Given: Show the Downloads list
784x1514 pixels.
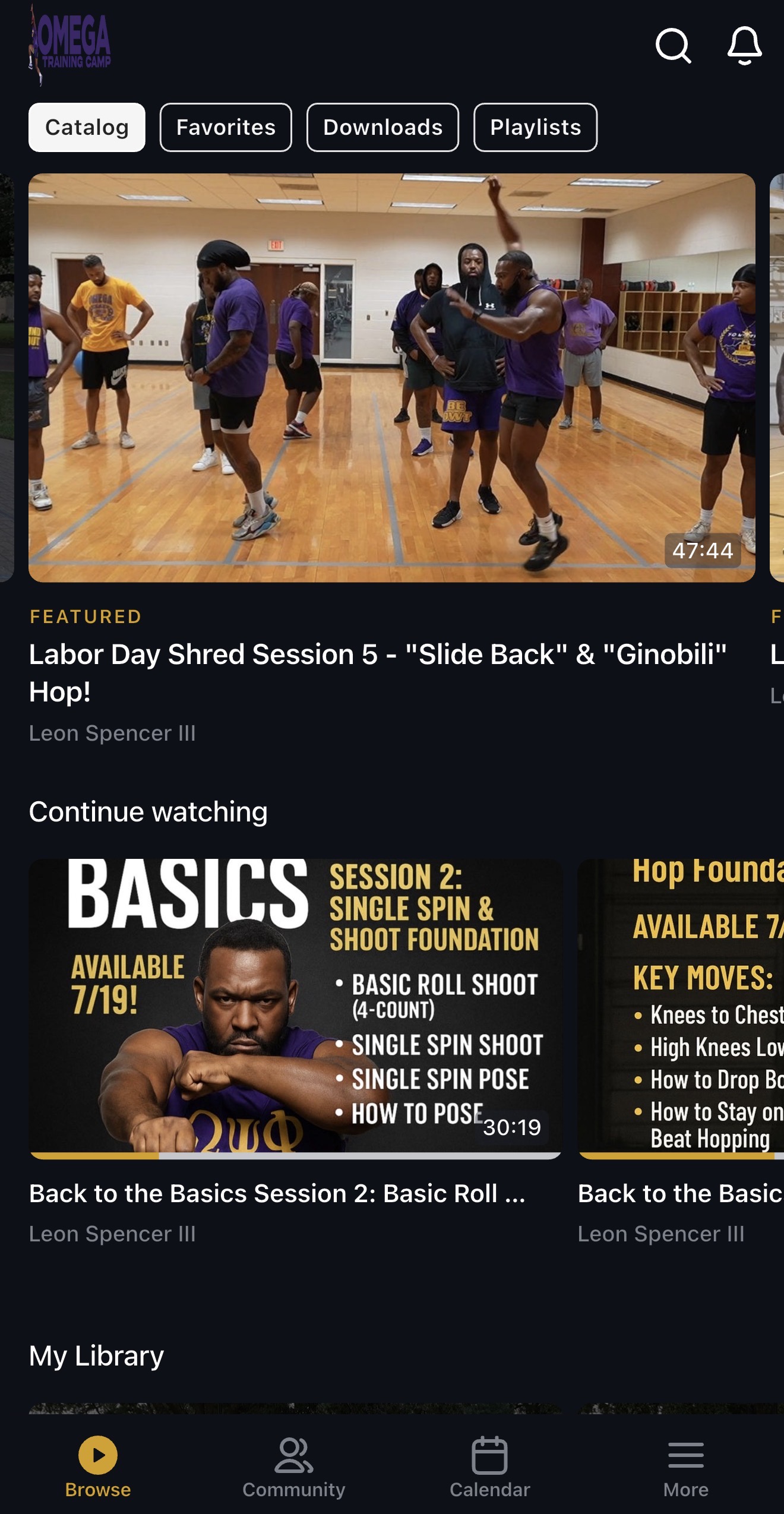Looking at the screenshot, I should [x=382, y=127].
